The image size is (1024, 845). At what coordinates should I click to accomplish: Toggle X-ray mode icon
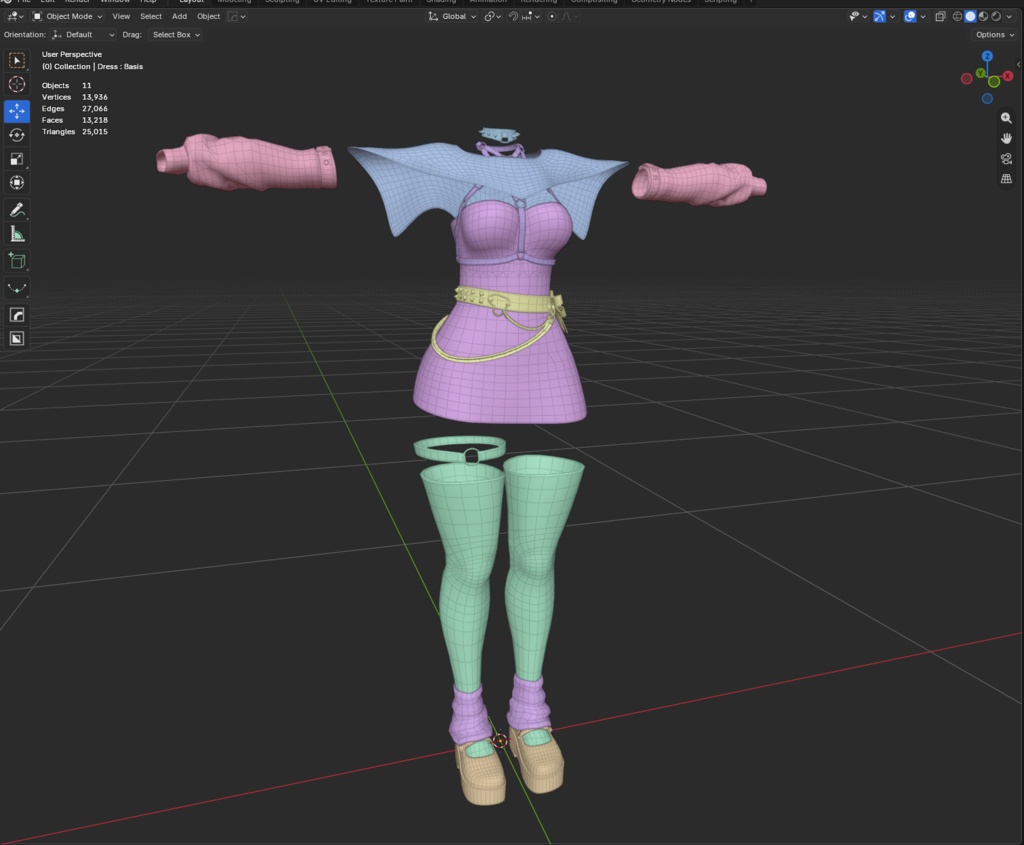pos(940,16)
